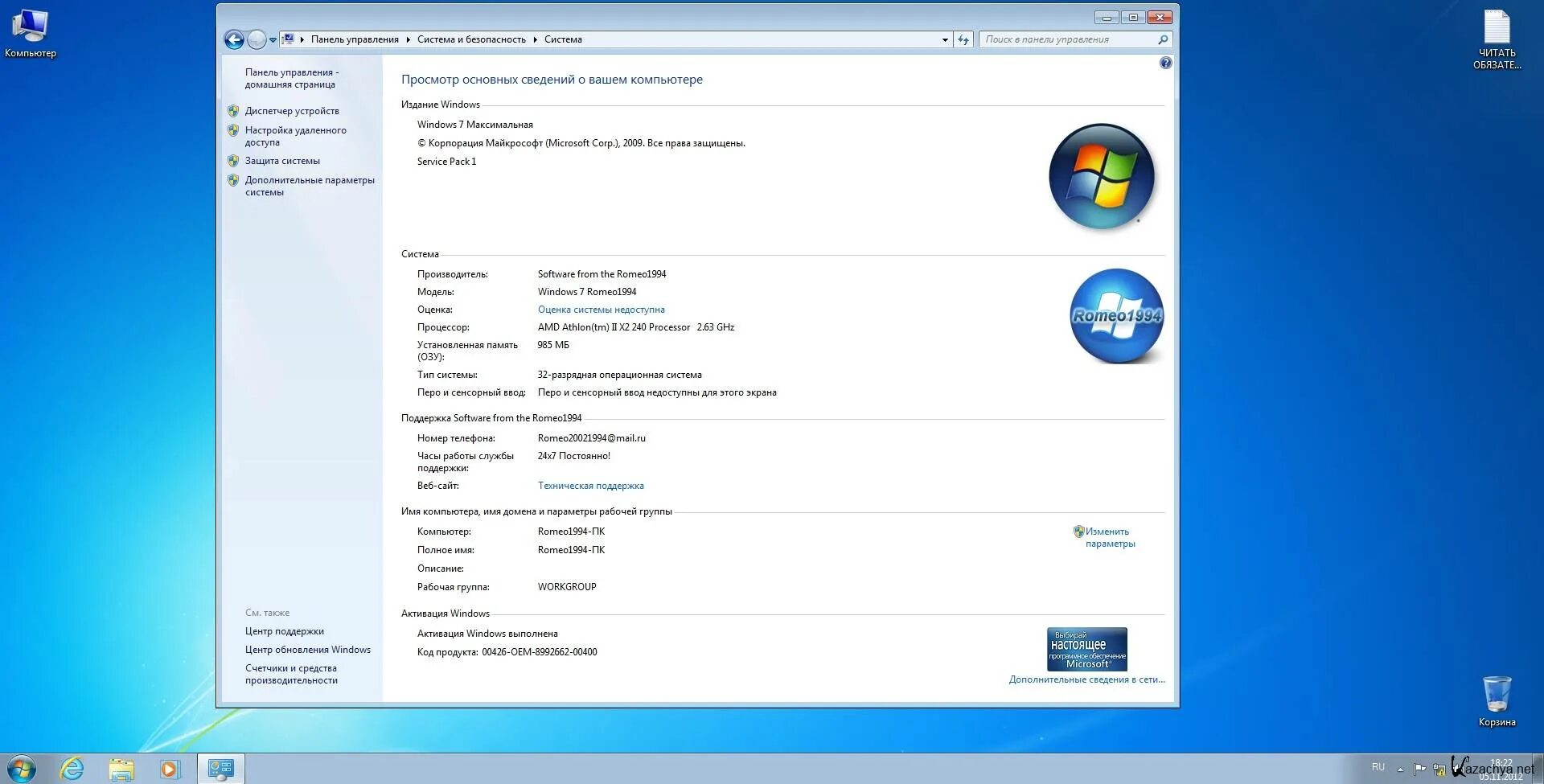Click the magnifier search icon
The height and width of the screenshot is (784, 1544).
[x=1163, y=39]
